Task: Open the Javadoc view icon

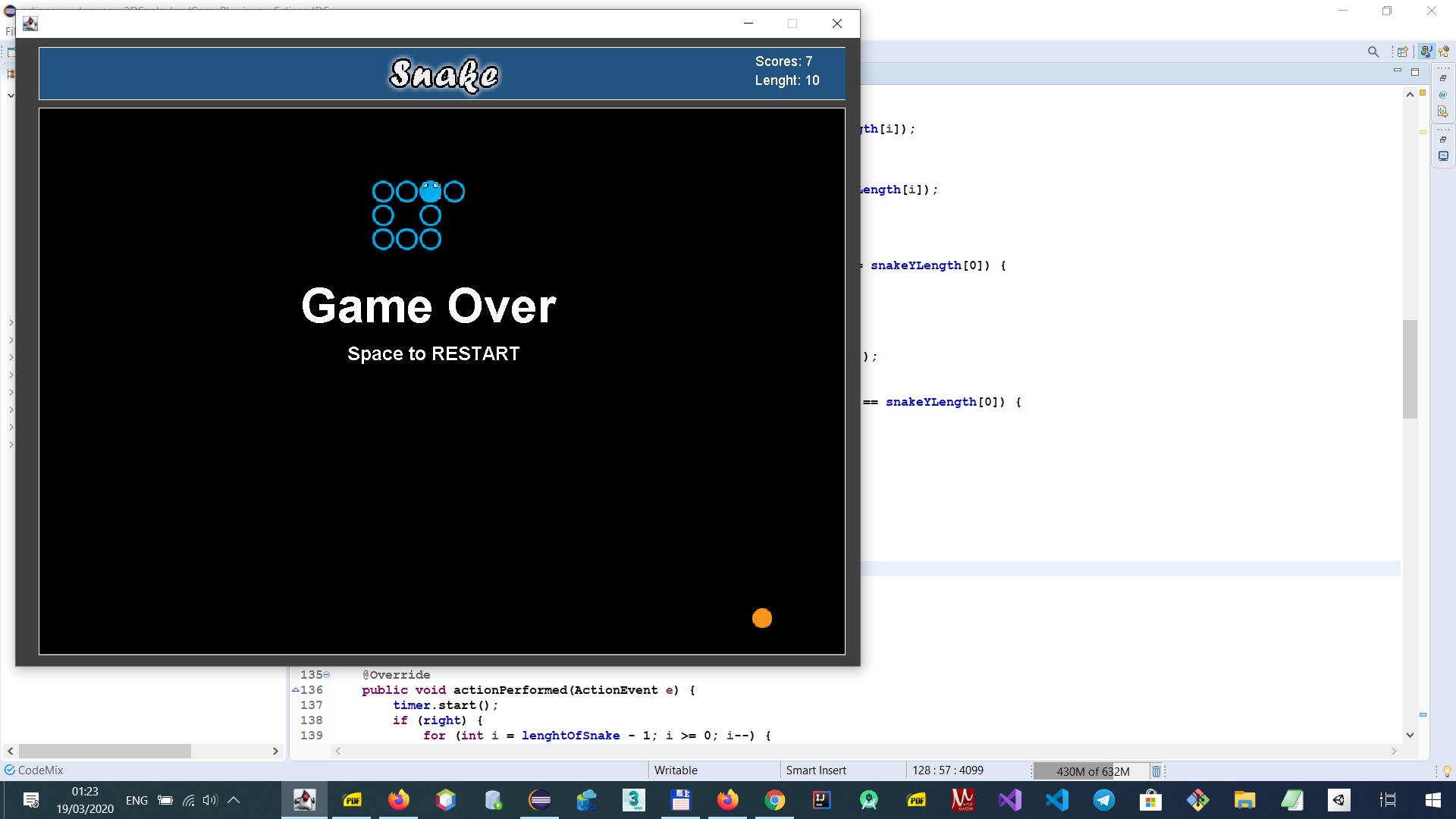Action: 1443,95
